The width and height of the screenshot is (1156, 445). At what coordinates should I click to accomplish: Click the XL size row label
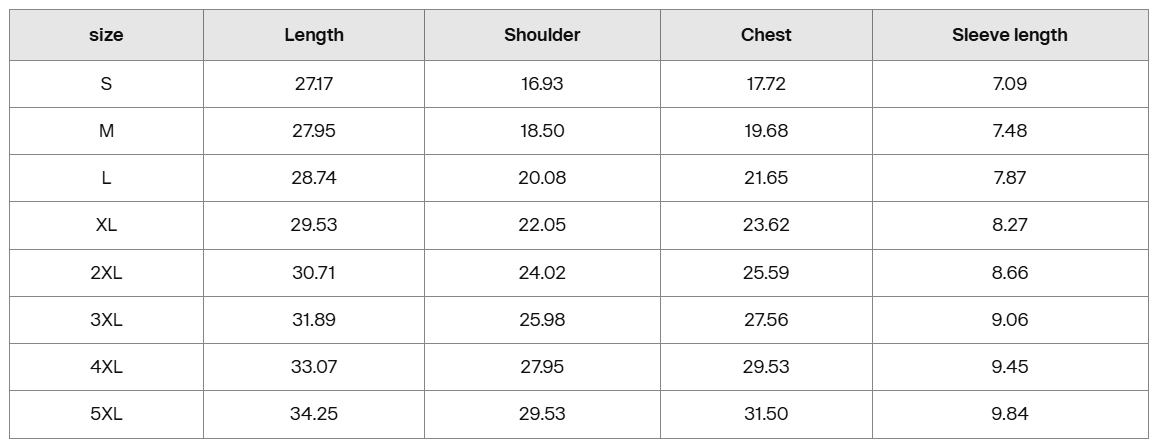click(106, 225)
